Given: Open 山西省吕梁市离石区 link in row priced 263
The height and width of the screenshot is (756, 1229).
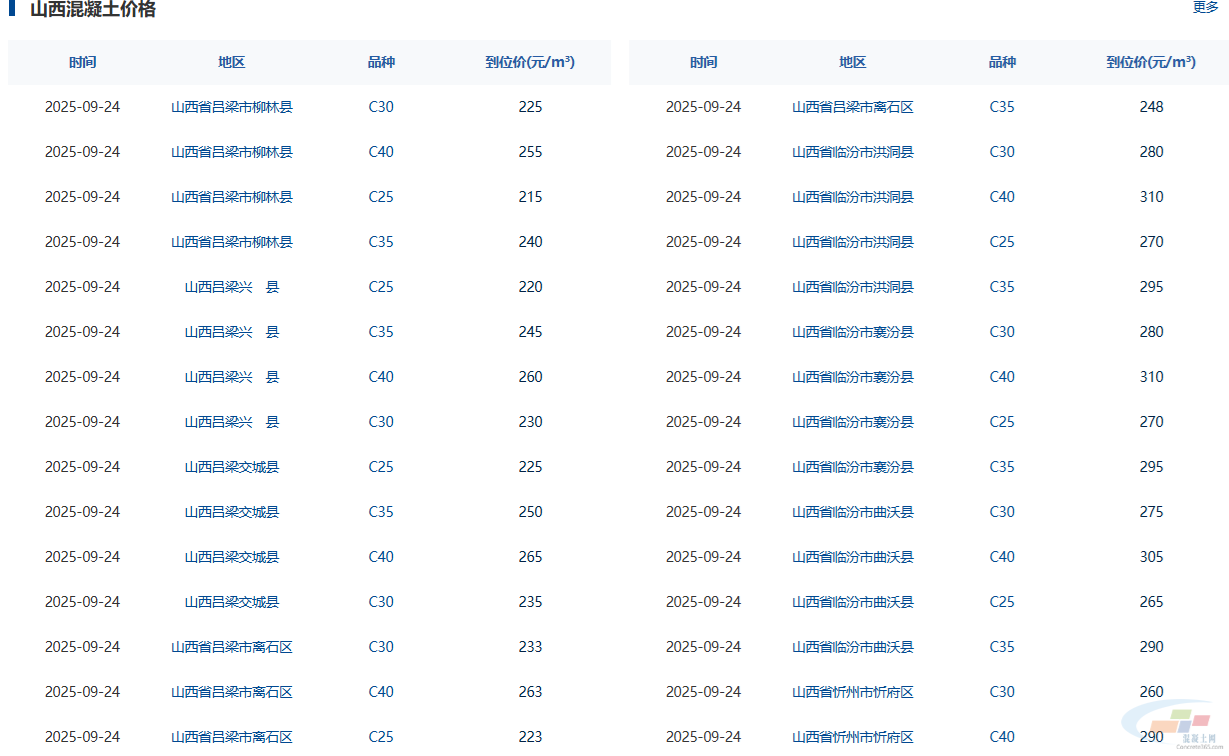Looking at the screenshot, I should coord(231,692).
